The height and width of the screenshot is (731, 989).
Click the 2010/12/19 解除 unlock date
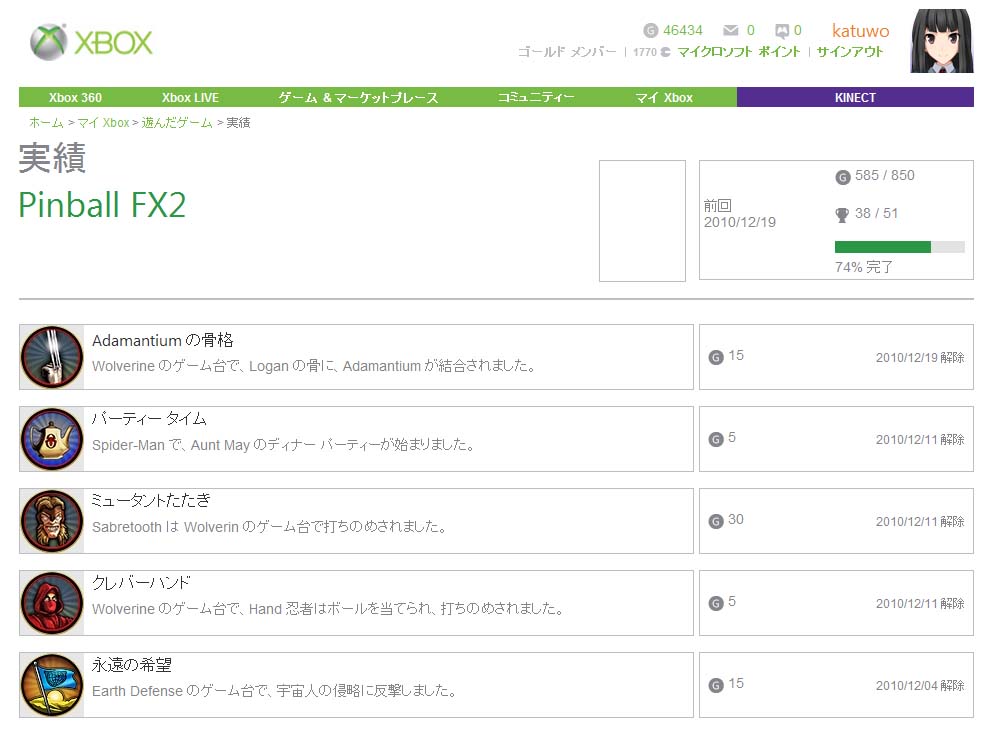click(x=920, y=358)
